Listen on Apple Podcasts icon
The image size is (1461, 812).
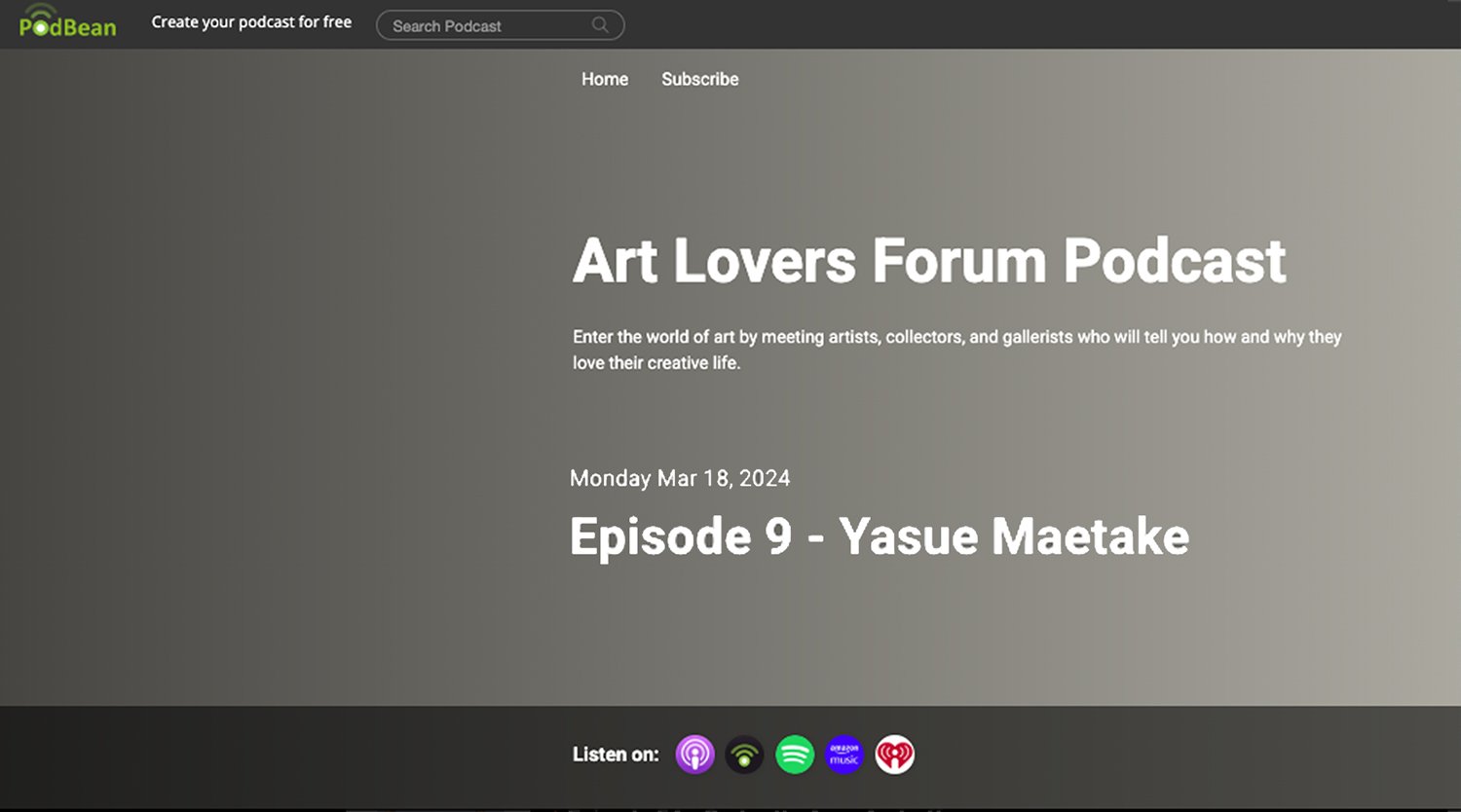tap(695, 755)
